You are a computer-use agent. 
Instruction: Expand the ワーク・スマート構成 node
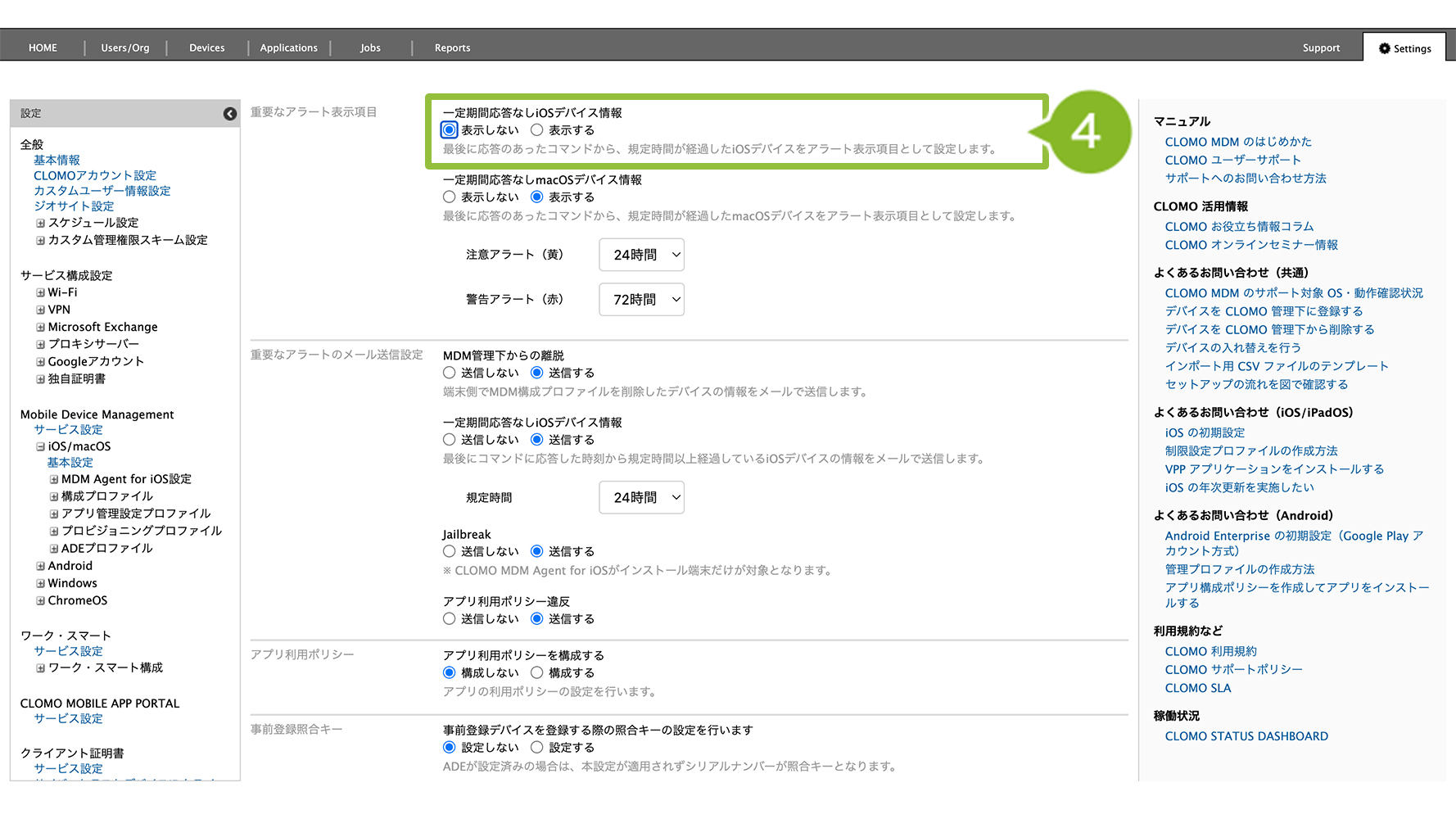(x=40, y=668)
